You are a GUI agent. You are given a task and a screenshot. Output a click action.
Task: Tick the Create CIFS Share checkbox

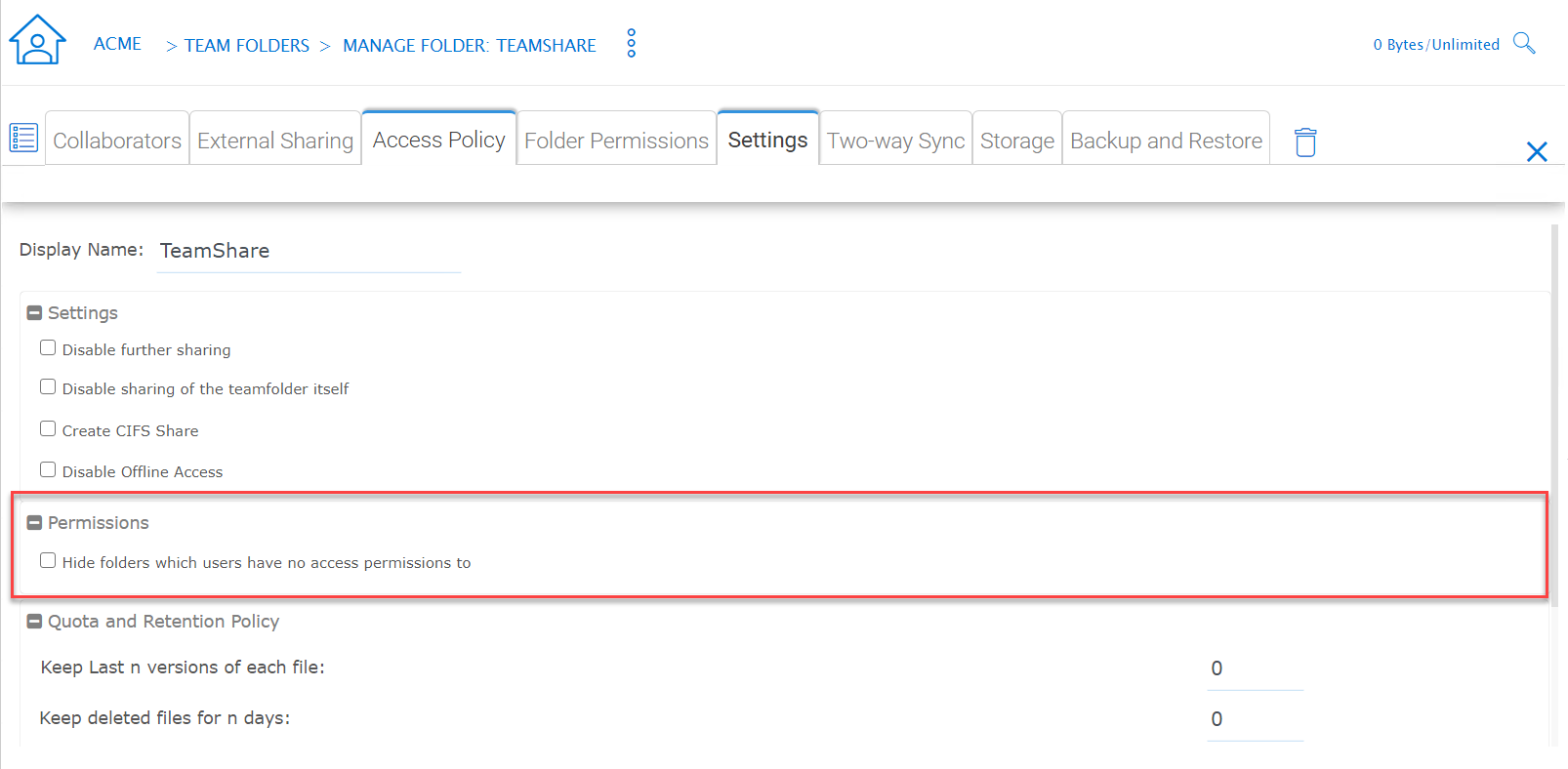48,428
